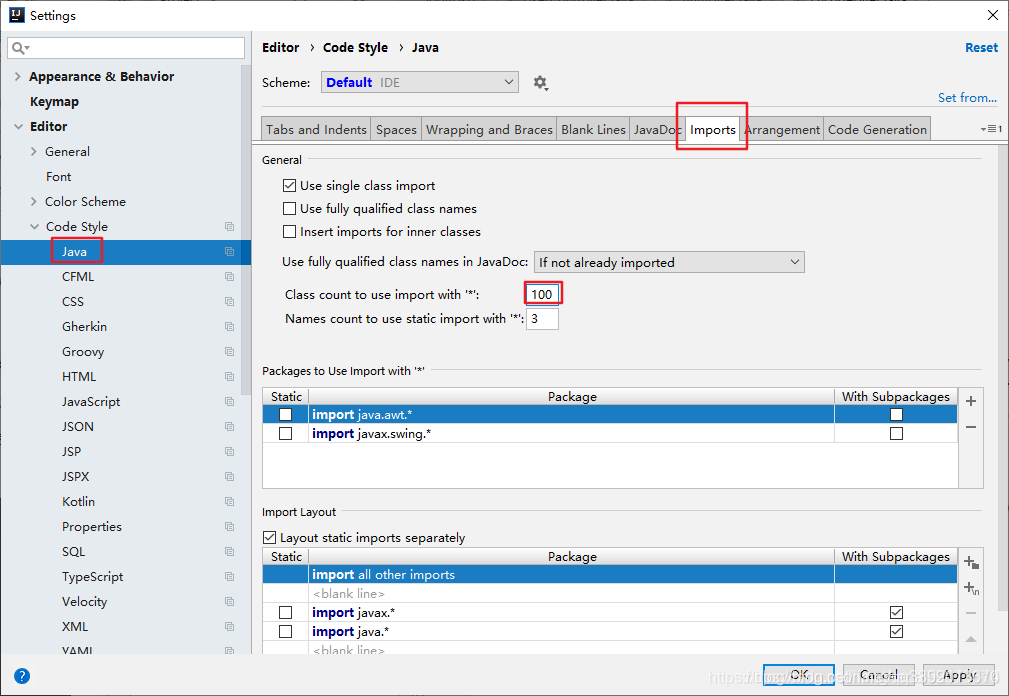
Task: Select Font in settings tree
Action: tap(58, 176)
